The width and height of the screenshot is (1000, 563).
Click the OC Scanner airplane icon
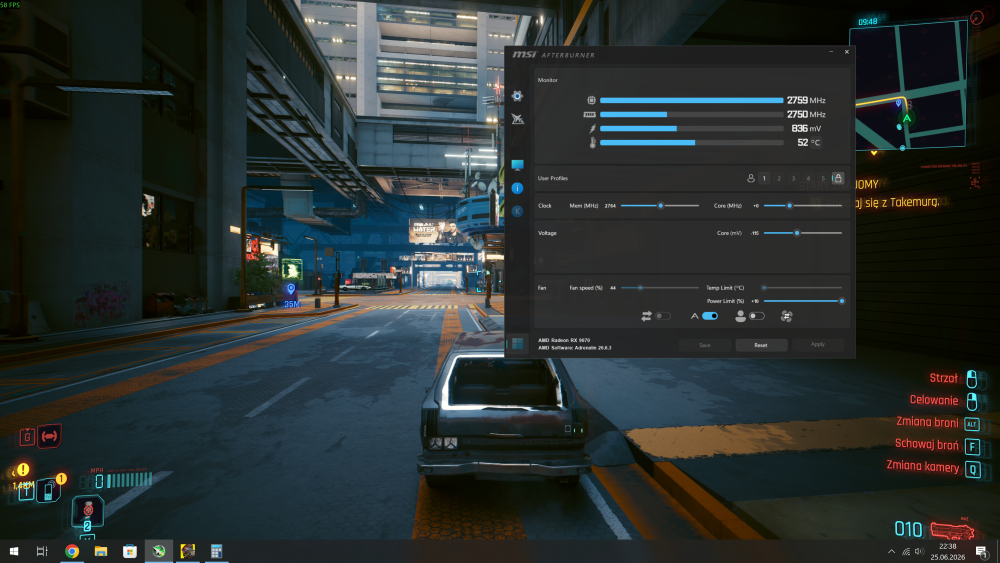tap(517, 119)
